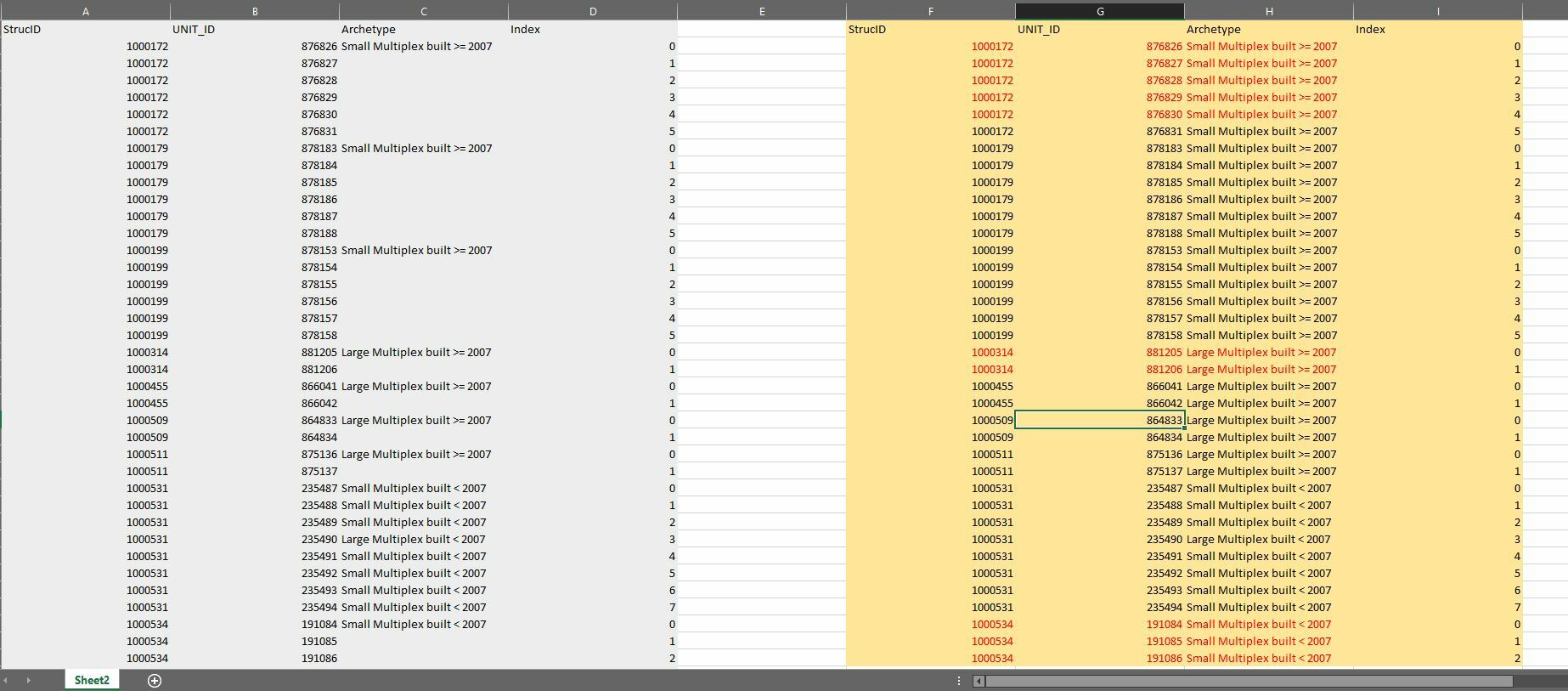Select cell 235487 in column G
Image resolution: width=1568 pixels, height=691 pixels.
[x=1100, y=488]
